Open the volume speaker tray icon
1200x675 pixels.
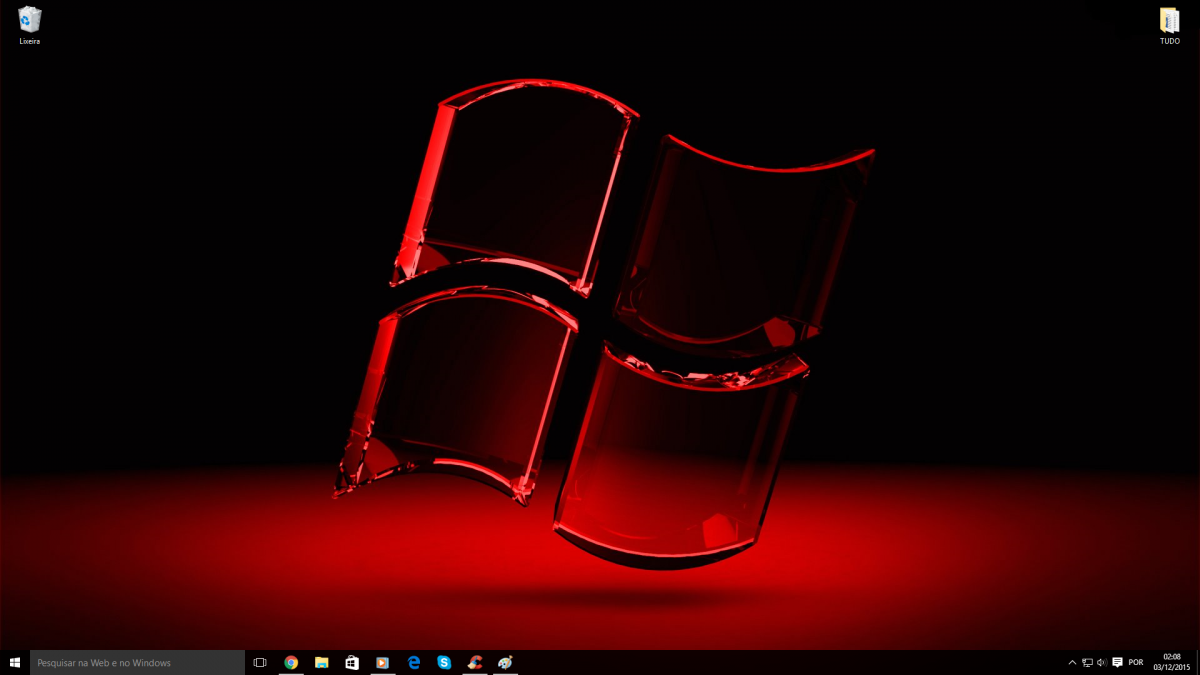pyautogui.click(x=1101, y=662)
